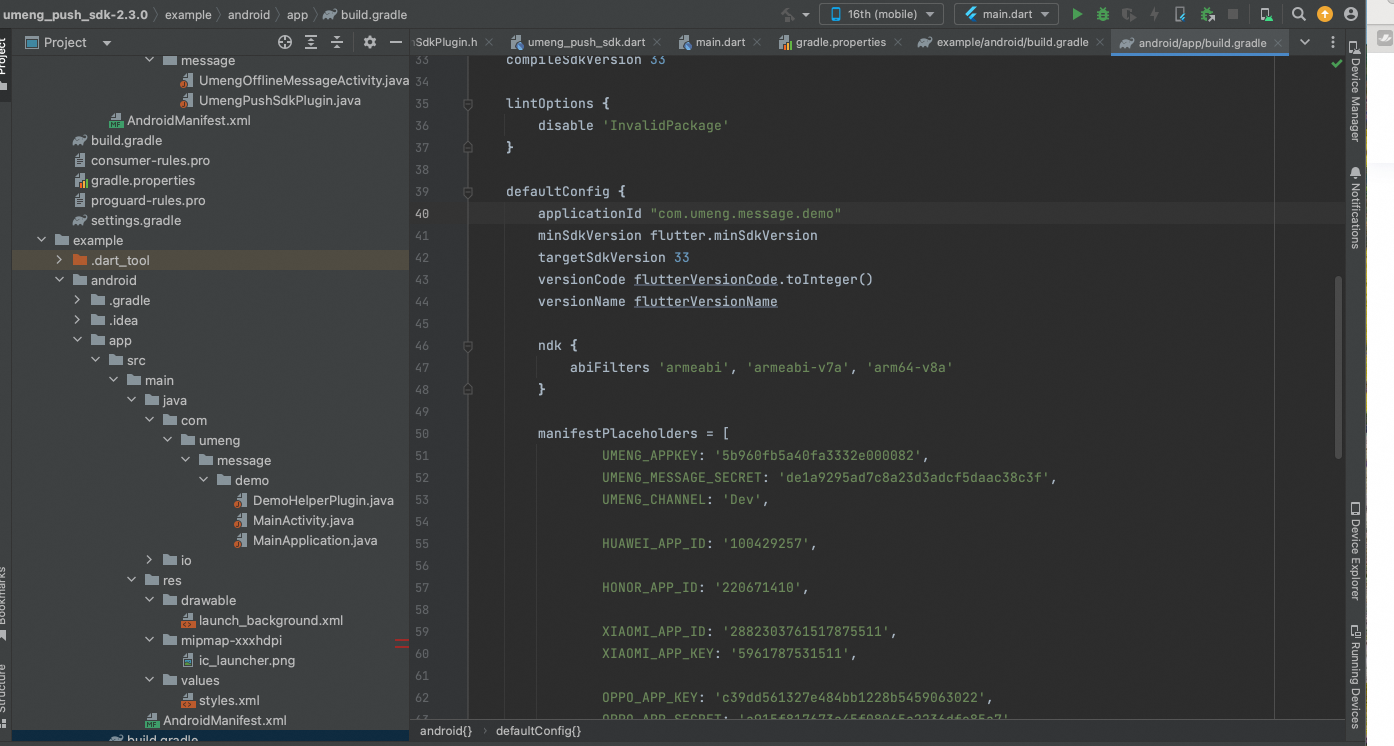The image size is (1394, 746).
Task: Open MainActivity.java in project tree
Action: (x=303, y=520)
